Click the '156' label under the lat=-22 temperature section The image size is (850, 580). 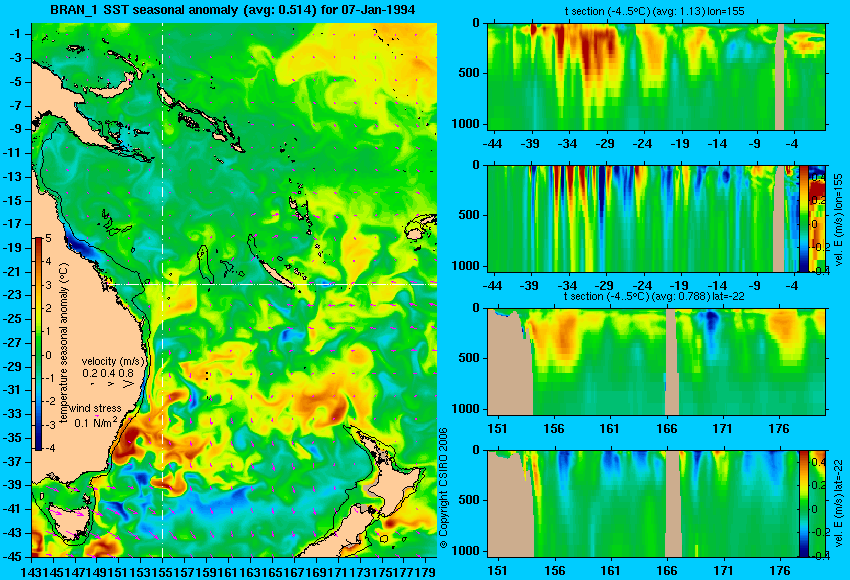554,429
